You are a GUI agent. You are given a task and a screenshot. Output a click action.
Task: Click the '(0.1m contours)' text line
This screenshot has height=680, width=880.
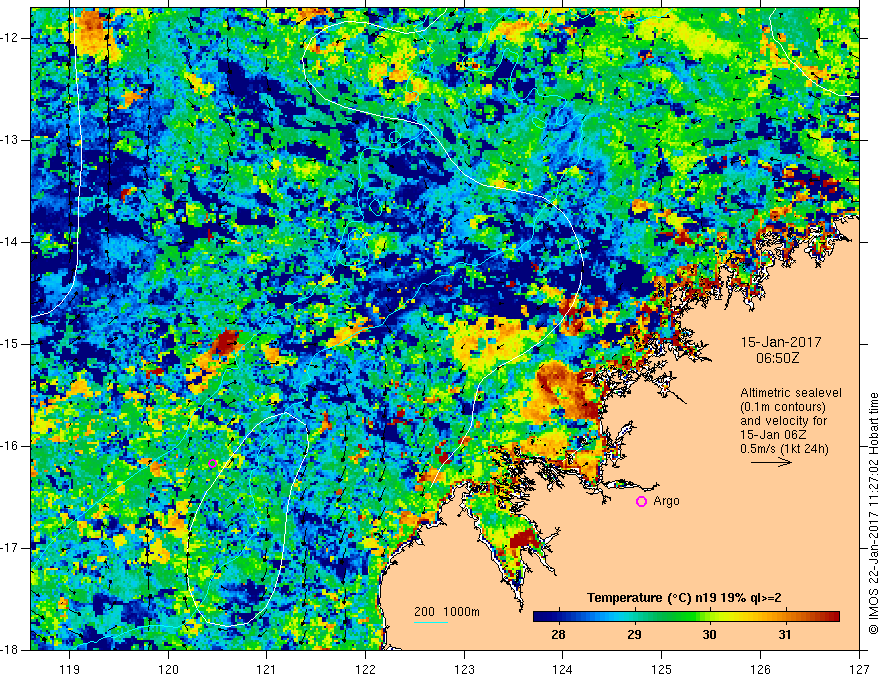pos(782,407)
